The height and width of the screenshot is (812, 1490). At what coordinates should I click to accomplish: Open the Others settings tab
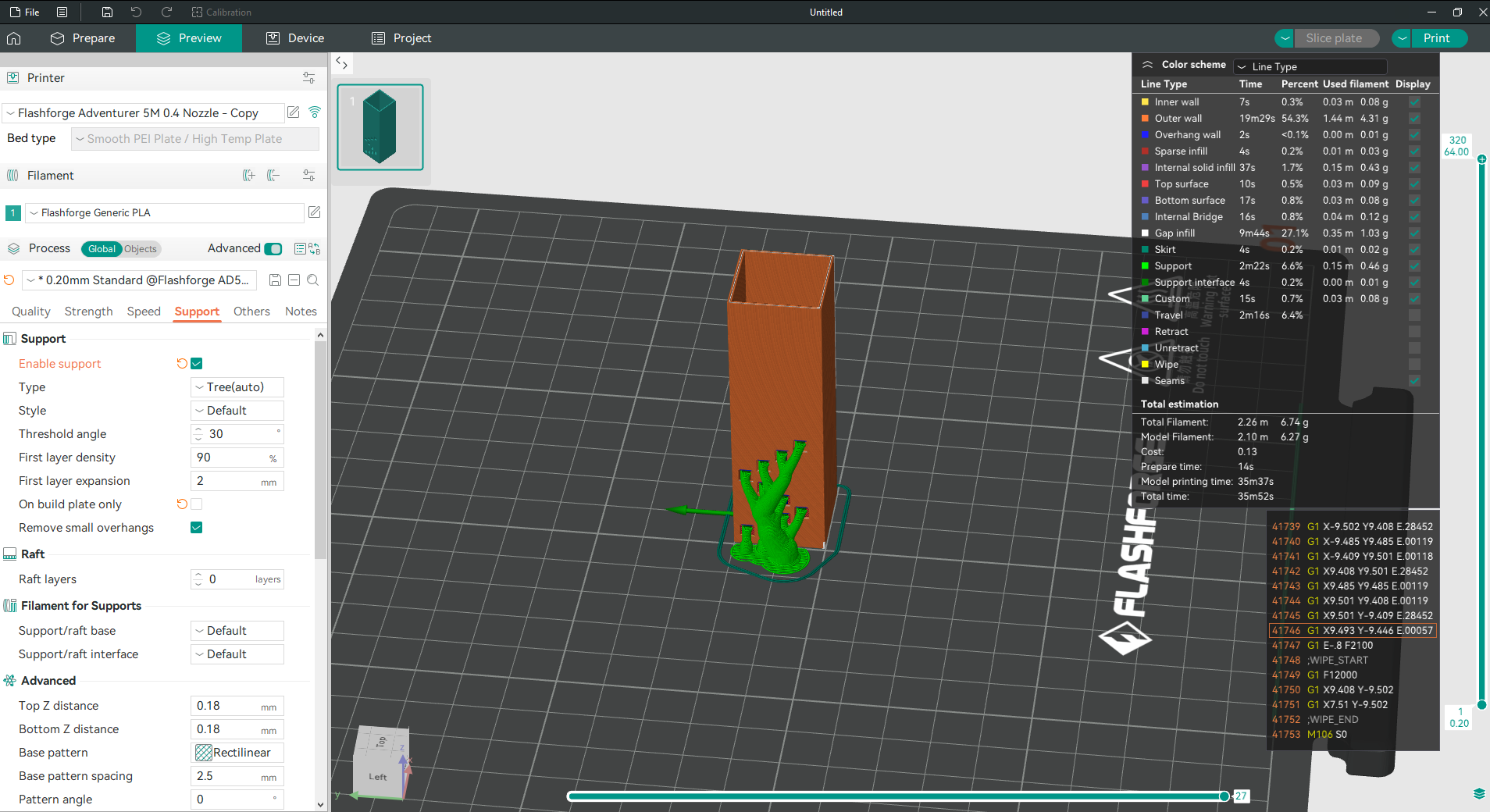tap(251, 312)
